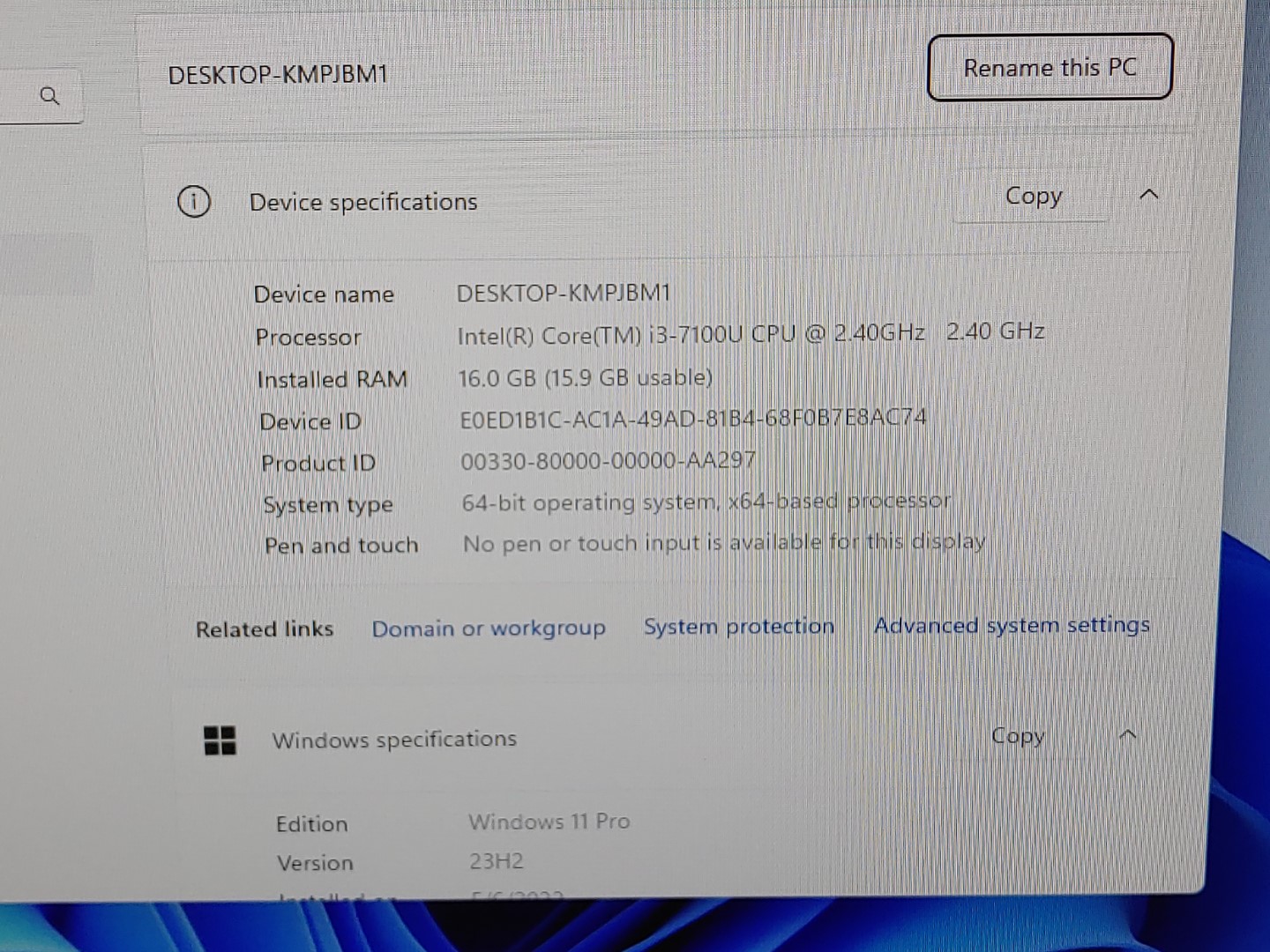
Task: Select the 23H2 version value
Action: (497, 861)
